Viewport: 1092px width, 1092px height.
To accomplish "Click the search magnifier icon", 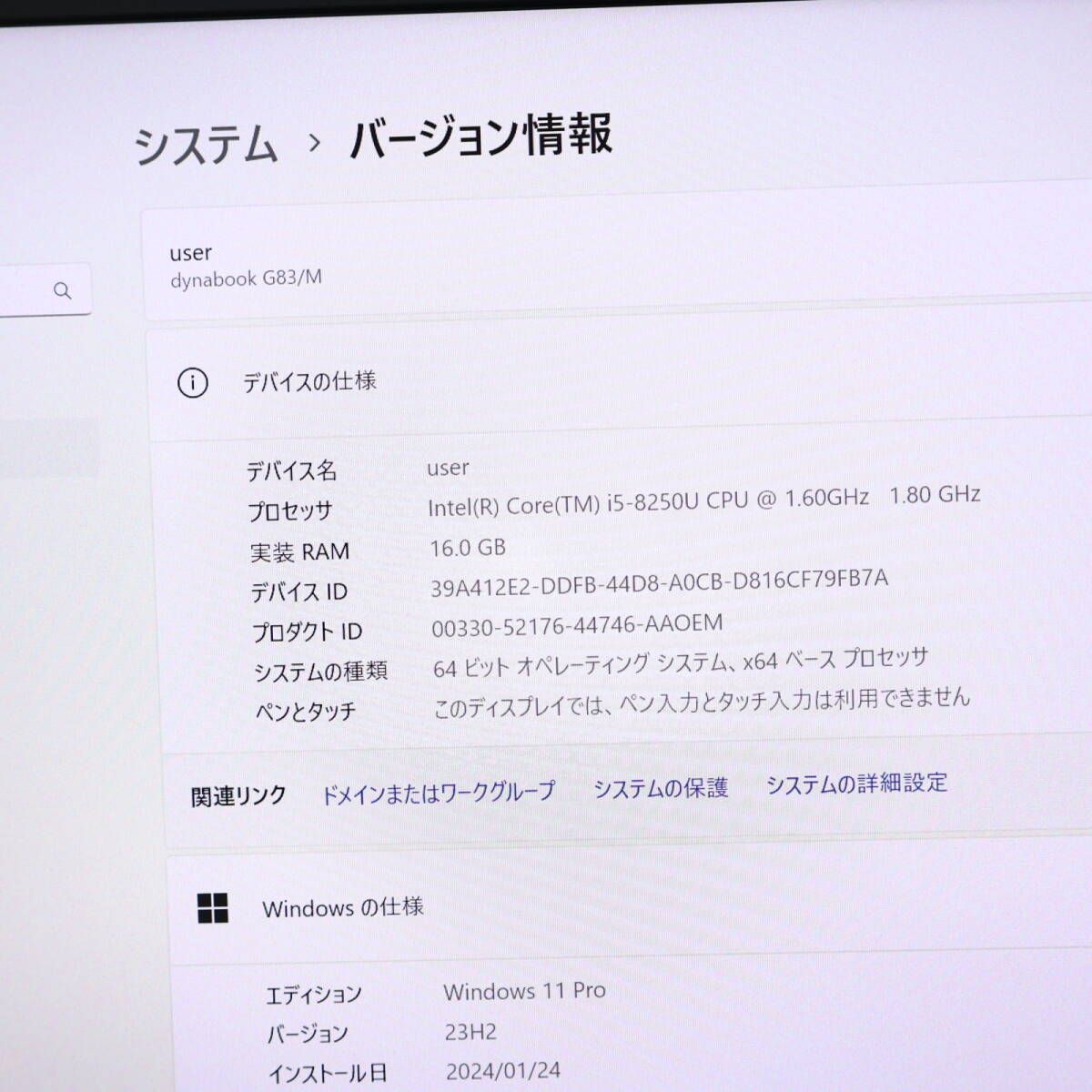I will click(62, 291).
